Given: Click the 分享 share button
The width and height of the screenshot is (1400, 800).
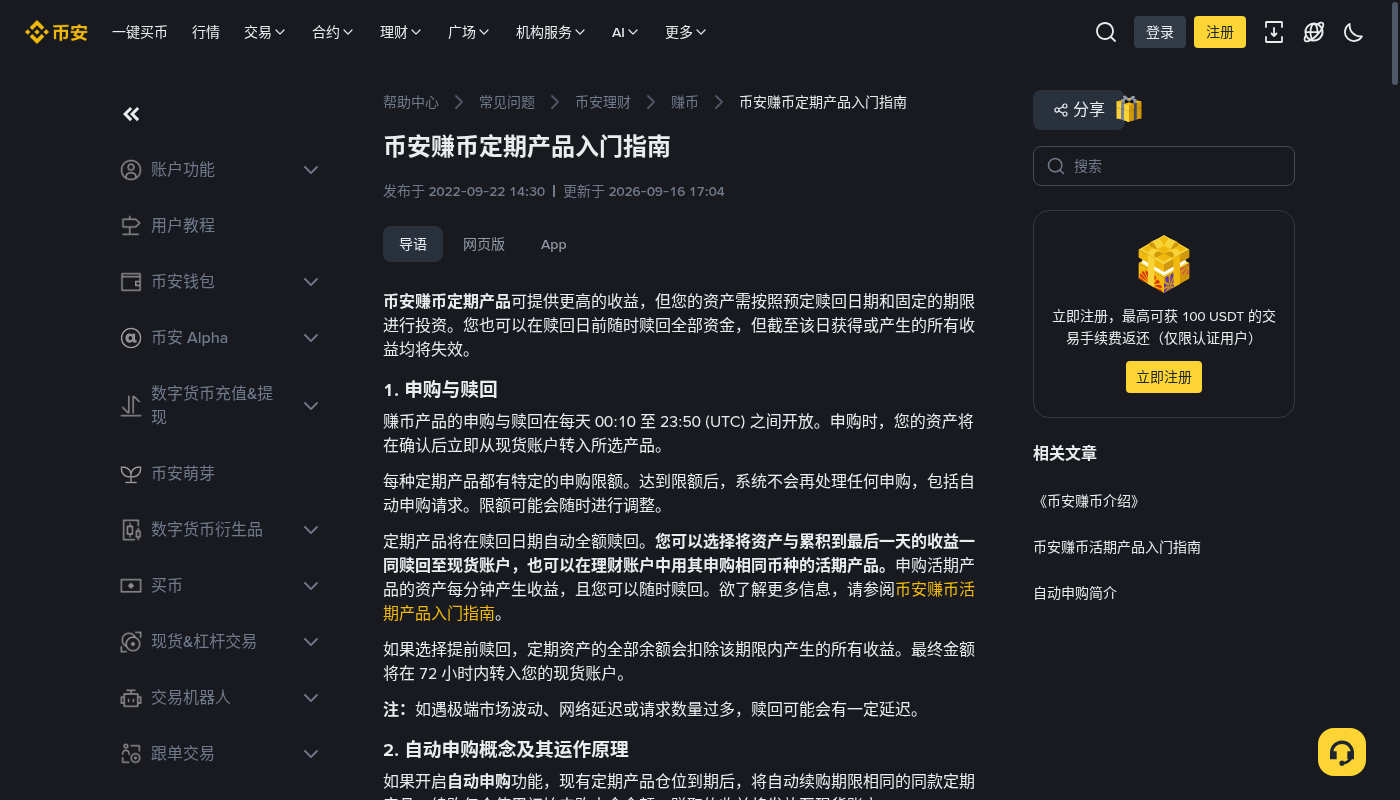Looking at the screenshot, I should click(1079, 110).
